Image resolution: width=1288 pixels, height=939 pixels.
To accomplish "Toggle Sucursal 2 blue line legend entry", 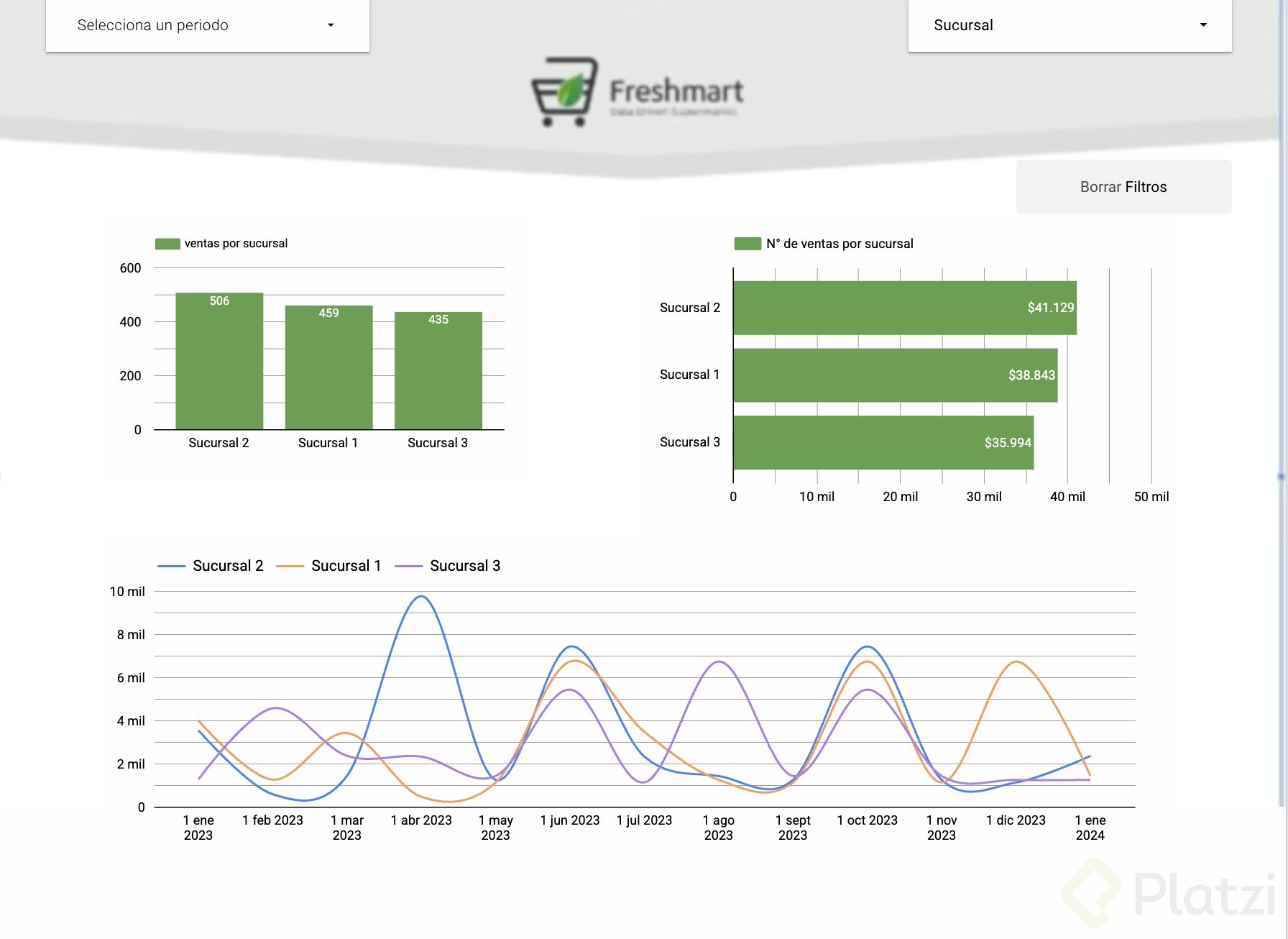I will pyautogui.click(x=211, y=566).
